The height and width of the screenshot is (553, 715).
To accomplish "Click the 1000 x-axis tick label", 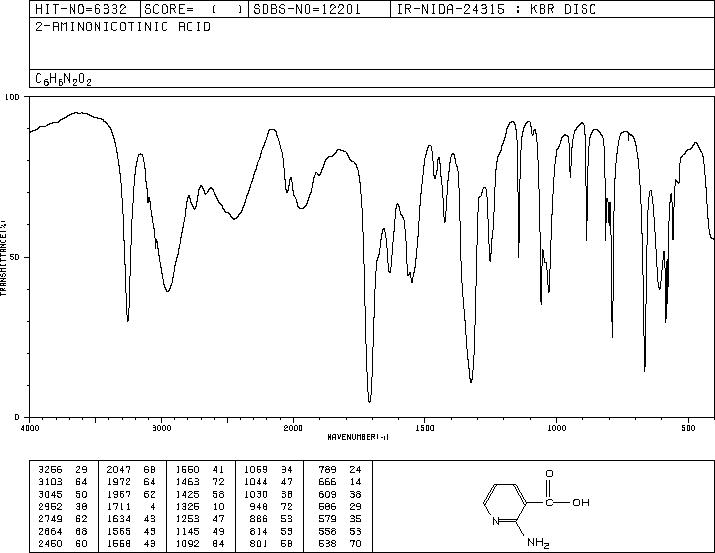I will (556, 428).
